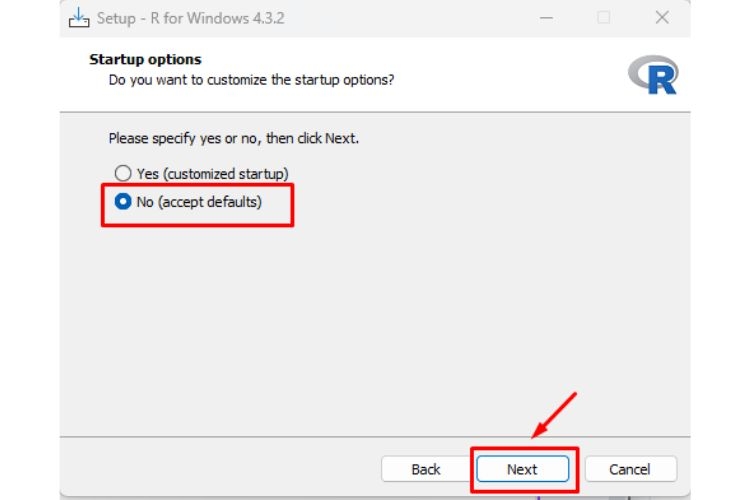Click the bold 'Startup options' heading
The height and width of the screenshot is (500, 750).
(145, 59)
